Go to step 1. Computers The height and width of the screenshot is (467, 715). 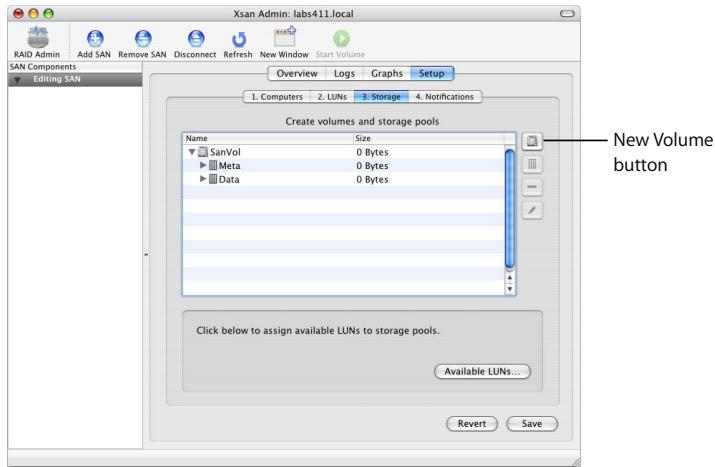pyautogui.click(x=277, y=97)
